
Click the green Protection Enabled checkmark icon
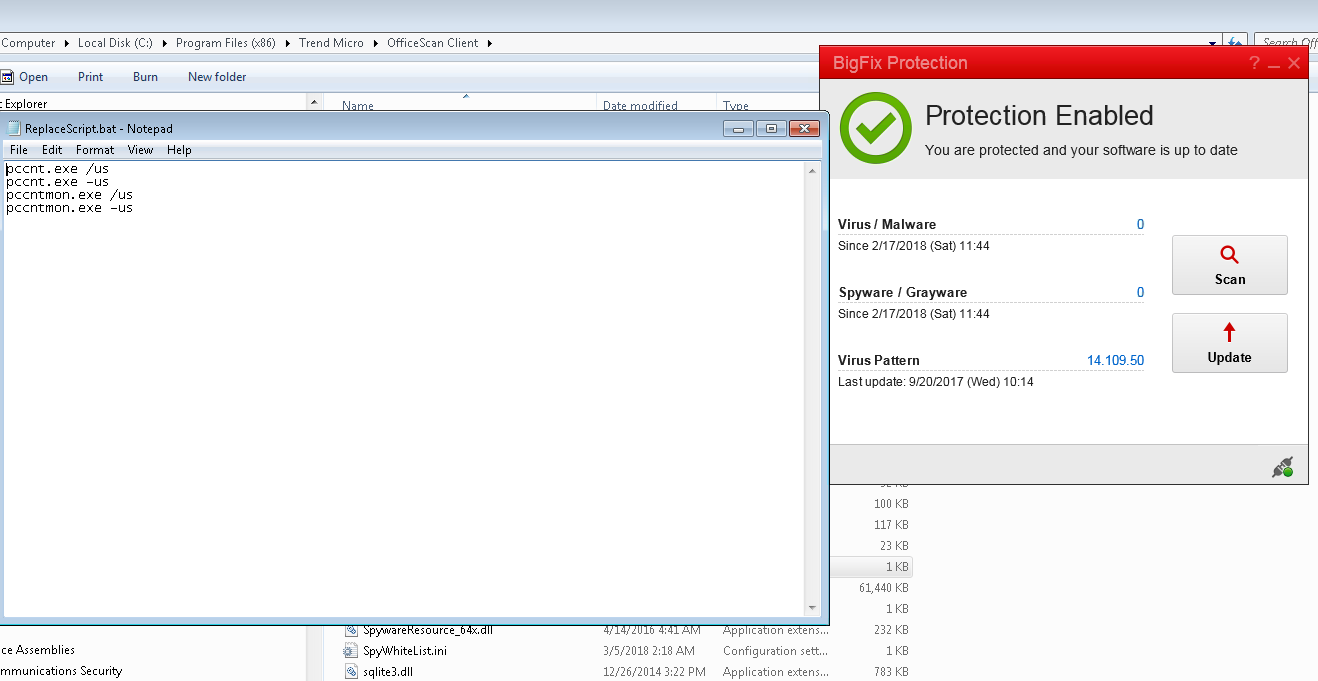pyautogui.click(x=875, y=128)
